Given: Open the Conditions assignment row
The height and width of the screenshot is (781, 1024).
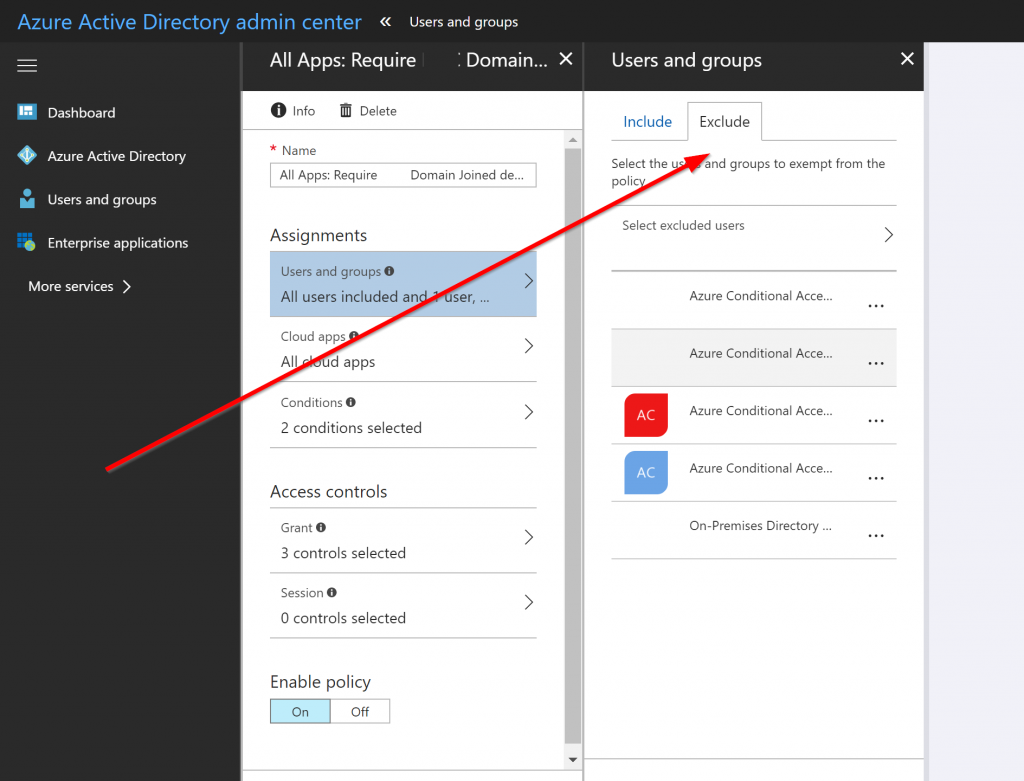Looking at the screenshot, I should (x=403, y=415).
